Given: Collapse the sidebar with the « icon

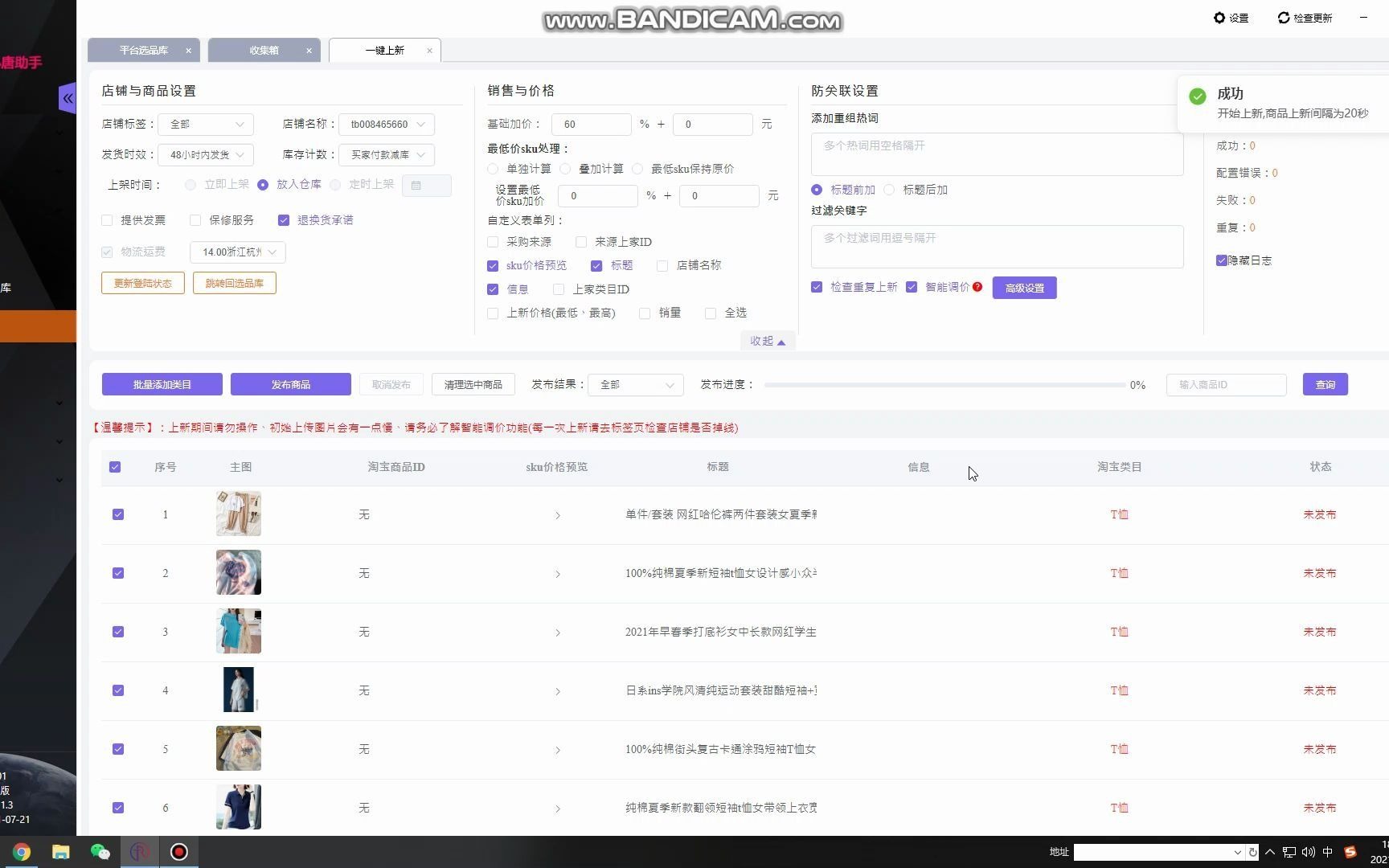Looking at the screenshot, I should tap(68, 97).
